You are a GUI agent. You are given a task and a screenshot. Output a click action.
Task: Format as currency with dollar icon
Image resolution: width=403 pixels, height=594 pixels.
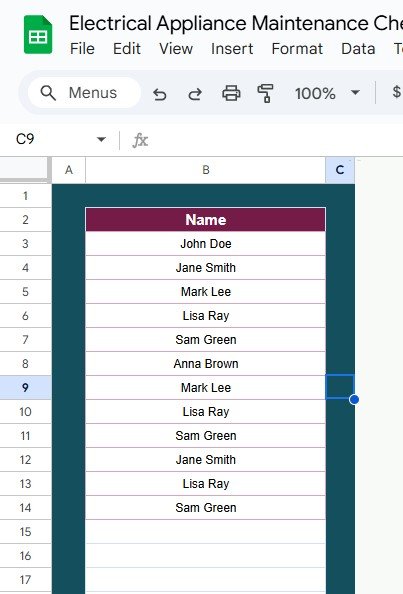[x=397, y=92]
